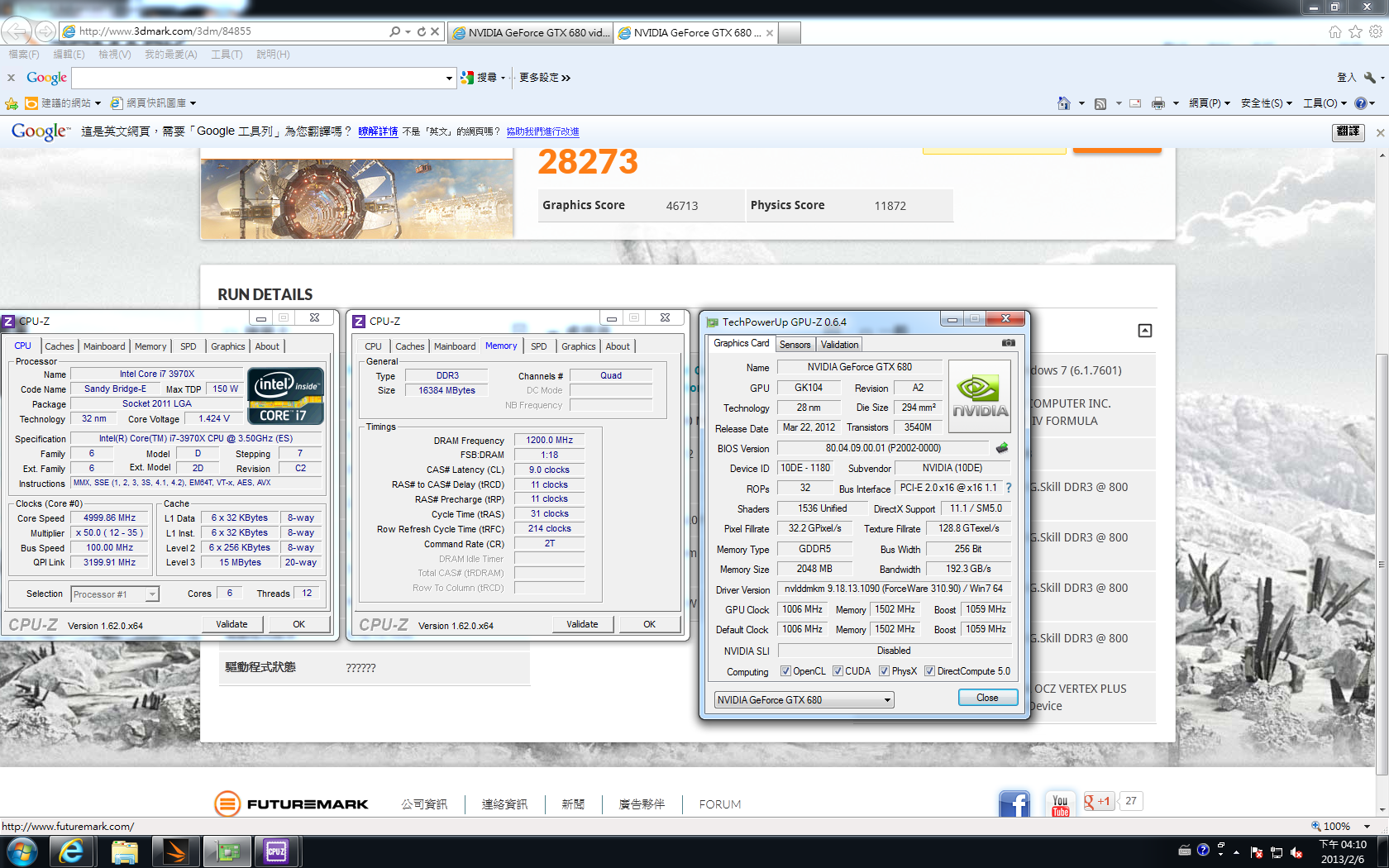Show hidden tray icons arrow
Screen dimensions: 1389x868
1237,852
